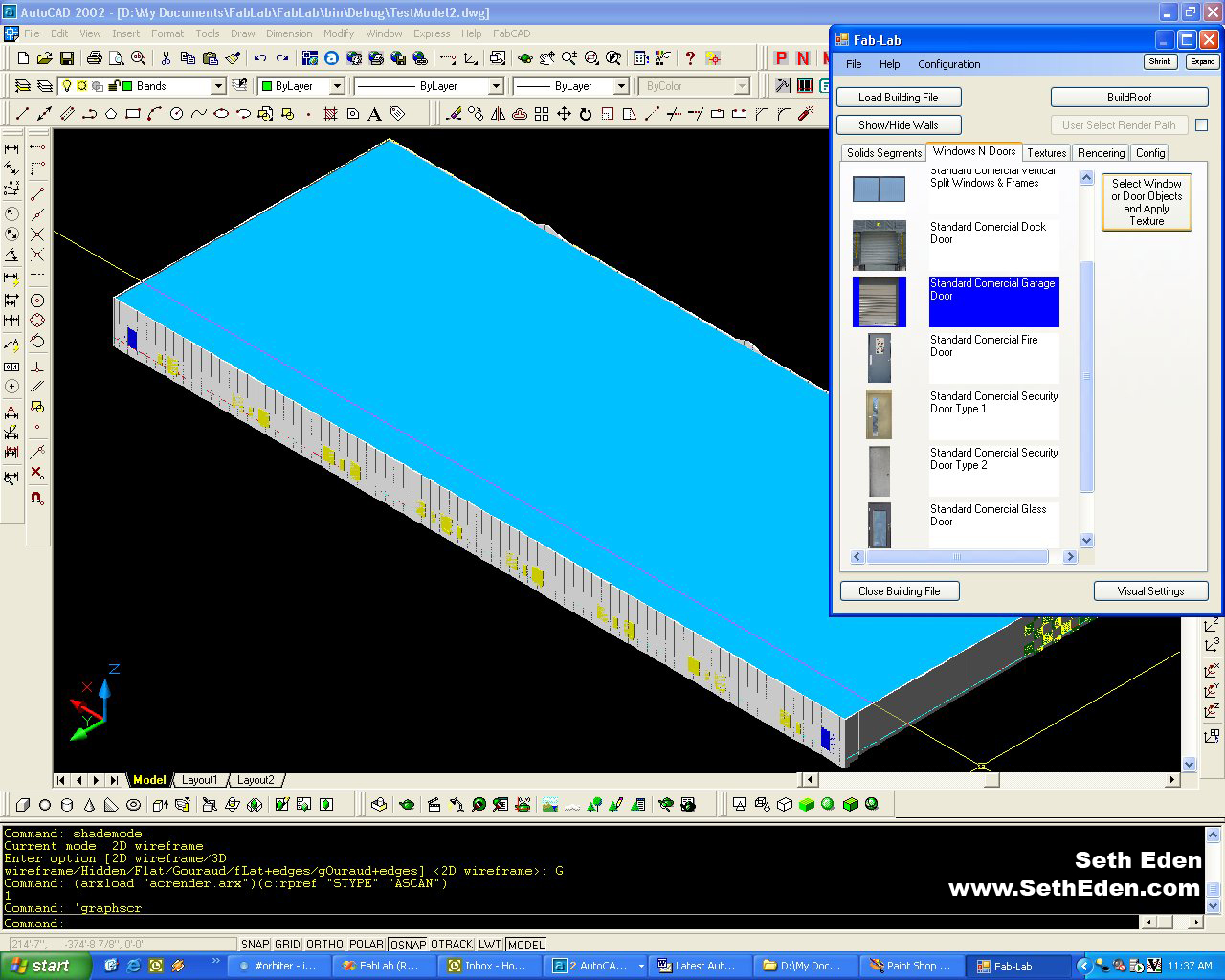Click the Save icon in the toolbar
This screenshot has height=980, width=1225.
click(x=67, y=58)
